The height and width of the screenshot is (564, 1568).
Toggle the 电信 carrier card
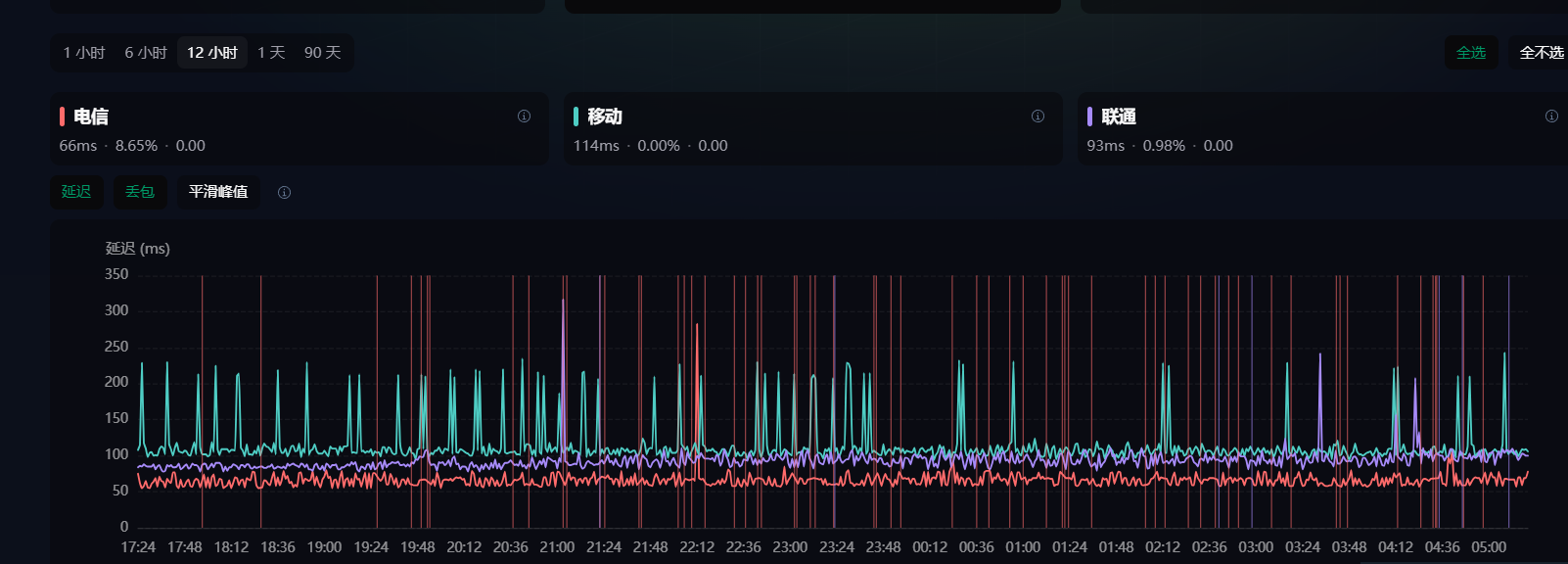click(300, 129)
